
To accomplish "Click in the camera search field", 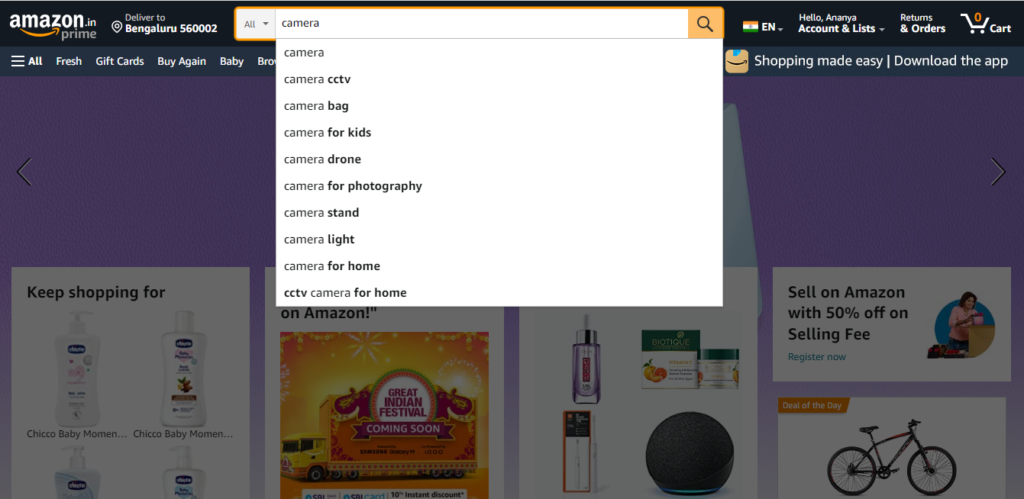I will [x=481, y=24].
